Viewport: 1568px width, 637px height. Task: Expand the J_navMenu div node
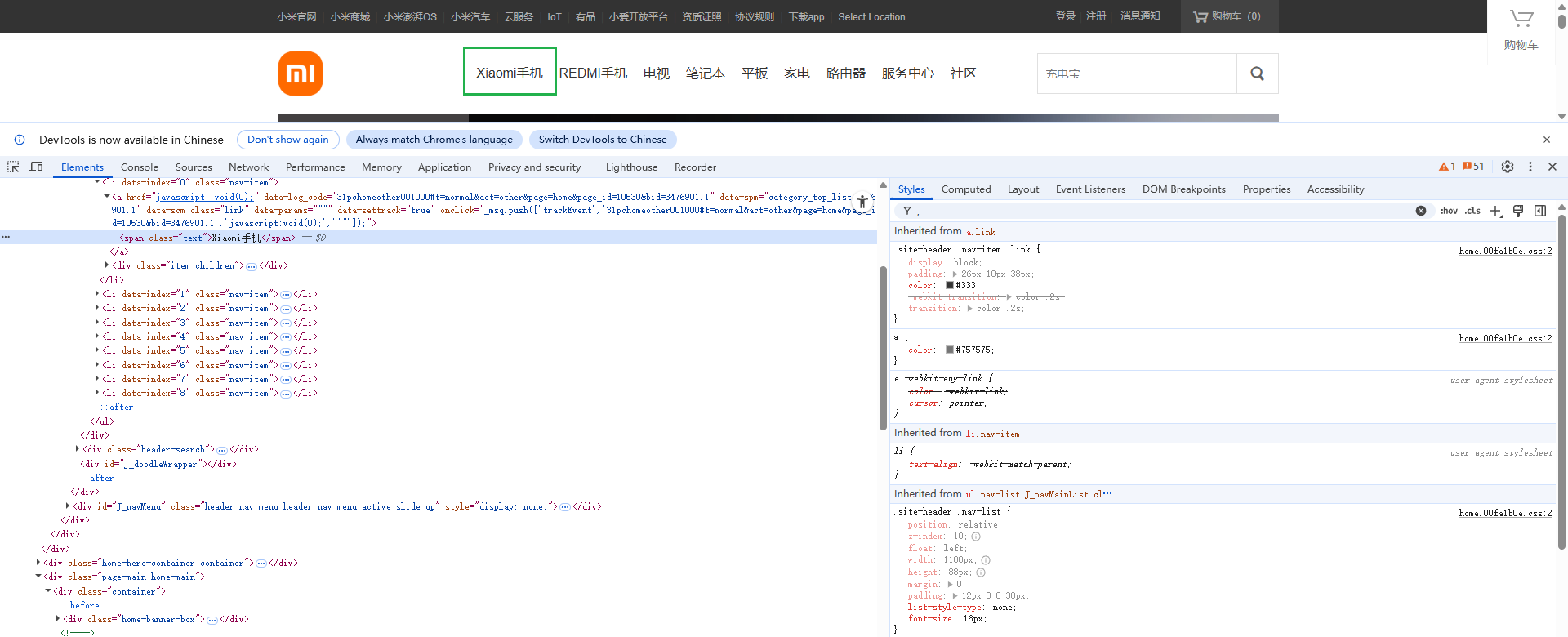tap(68, 506)
